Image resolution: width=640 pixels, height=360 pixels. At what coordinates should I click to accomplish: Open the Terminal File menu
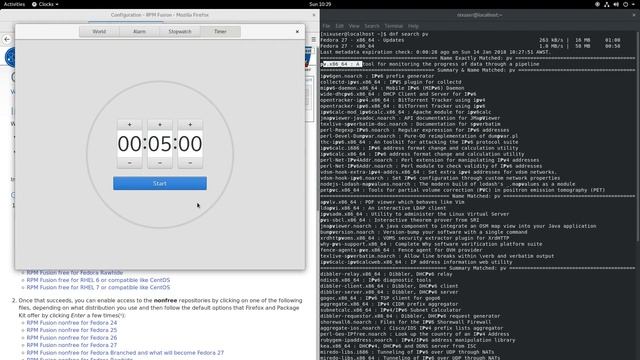(x=327, y=26)
